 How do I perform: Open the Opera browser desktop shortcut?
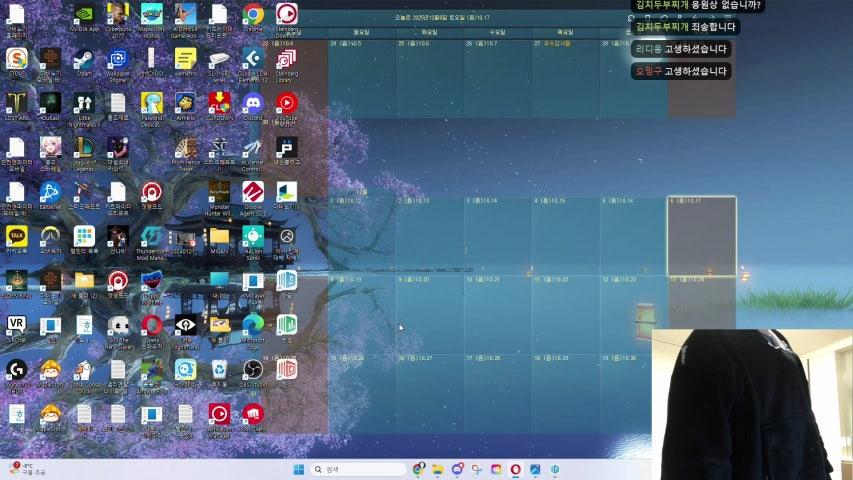click(151, 324)
